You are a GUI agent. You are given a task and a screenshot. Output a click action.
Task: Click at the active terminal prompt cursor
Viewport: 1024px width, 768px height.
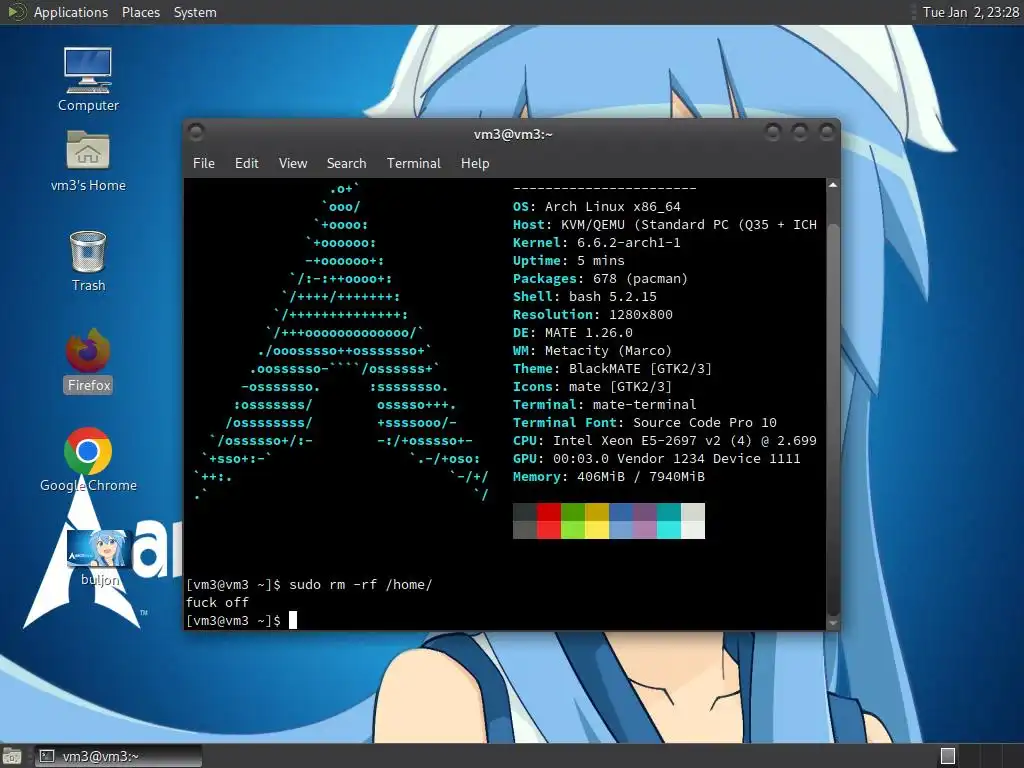293,620
